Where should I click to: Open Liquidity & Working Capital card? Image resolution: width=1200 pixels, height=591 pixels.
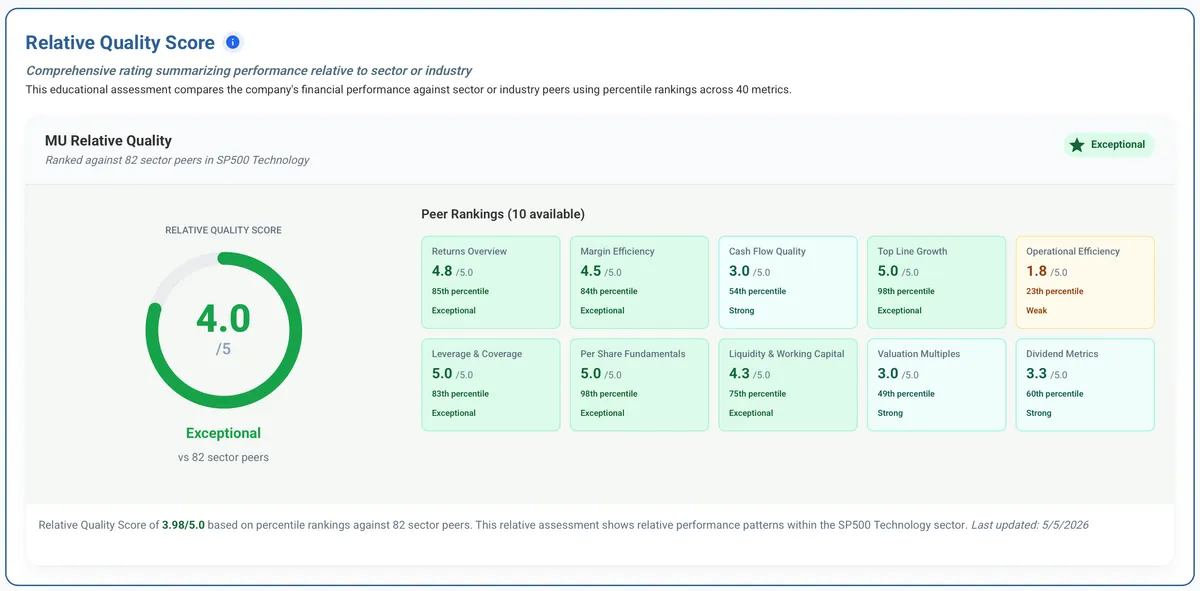[x=788, y=385]
